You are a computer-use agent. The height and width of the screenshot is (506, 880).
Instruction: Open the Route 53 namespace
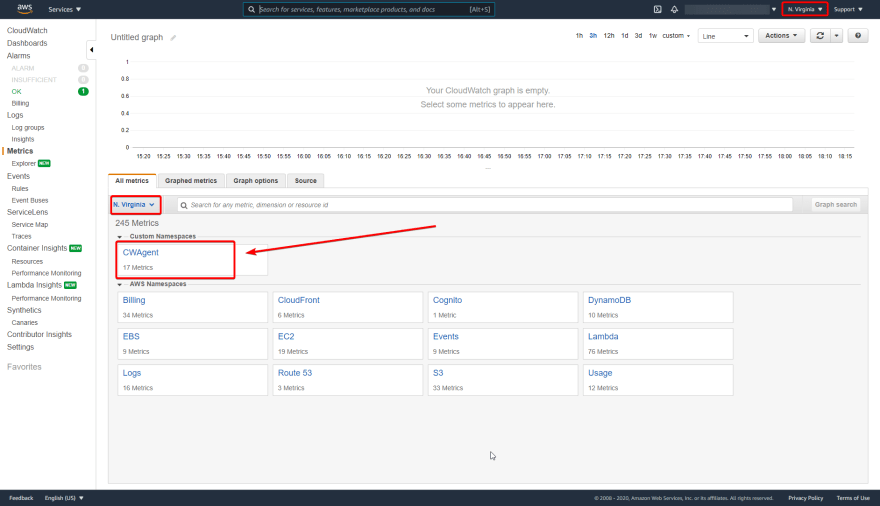(347, 380)
